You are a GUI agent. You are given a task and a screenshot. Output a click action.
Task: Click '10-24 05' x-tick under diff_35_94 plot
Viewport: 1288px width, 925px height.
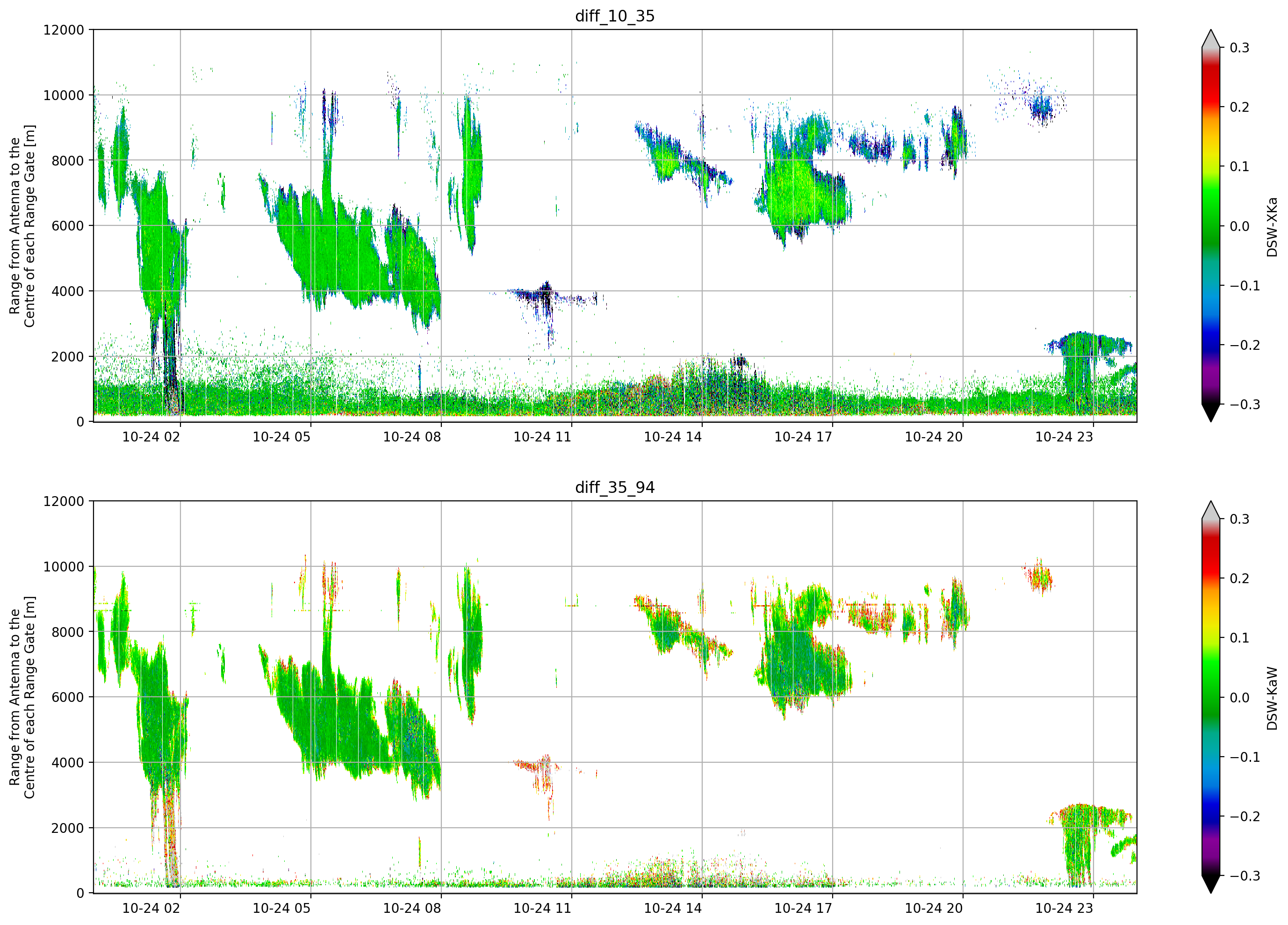tap(282, 908)
